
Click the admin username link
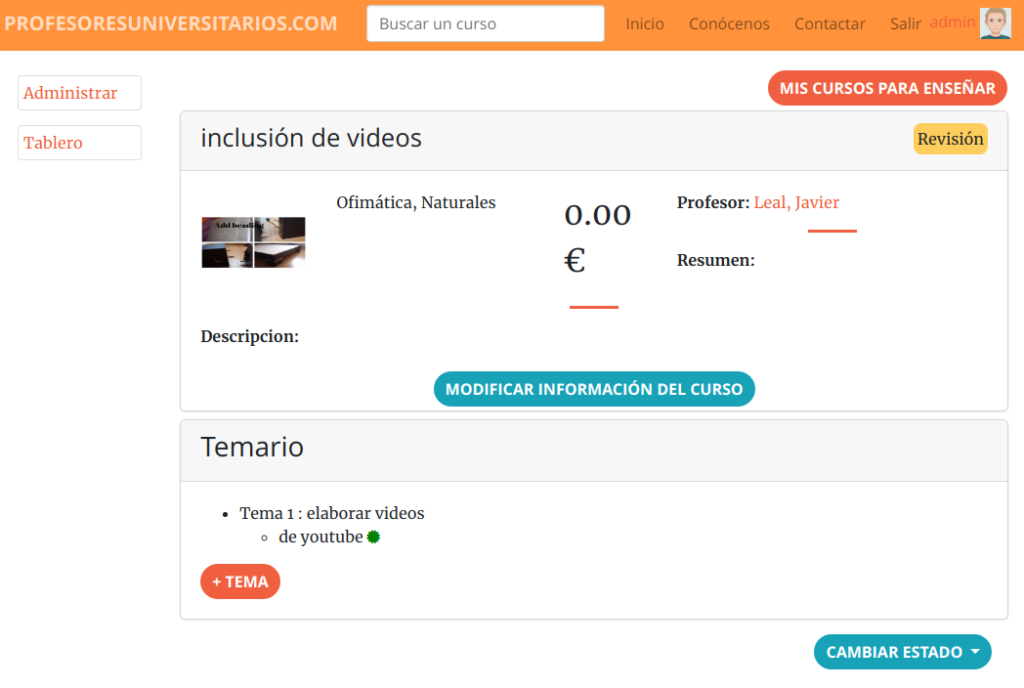click(952, 22)
